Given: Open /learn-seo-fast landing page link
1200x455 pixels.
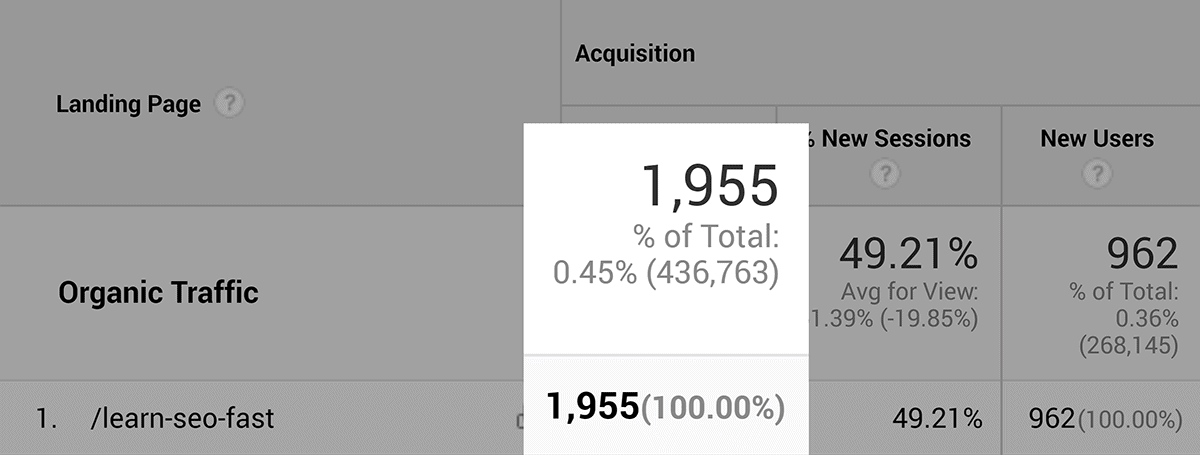Looking at the screenshot, I should tap(182, 417).
